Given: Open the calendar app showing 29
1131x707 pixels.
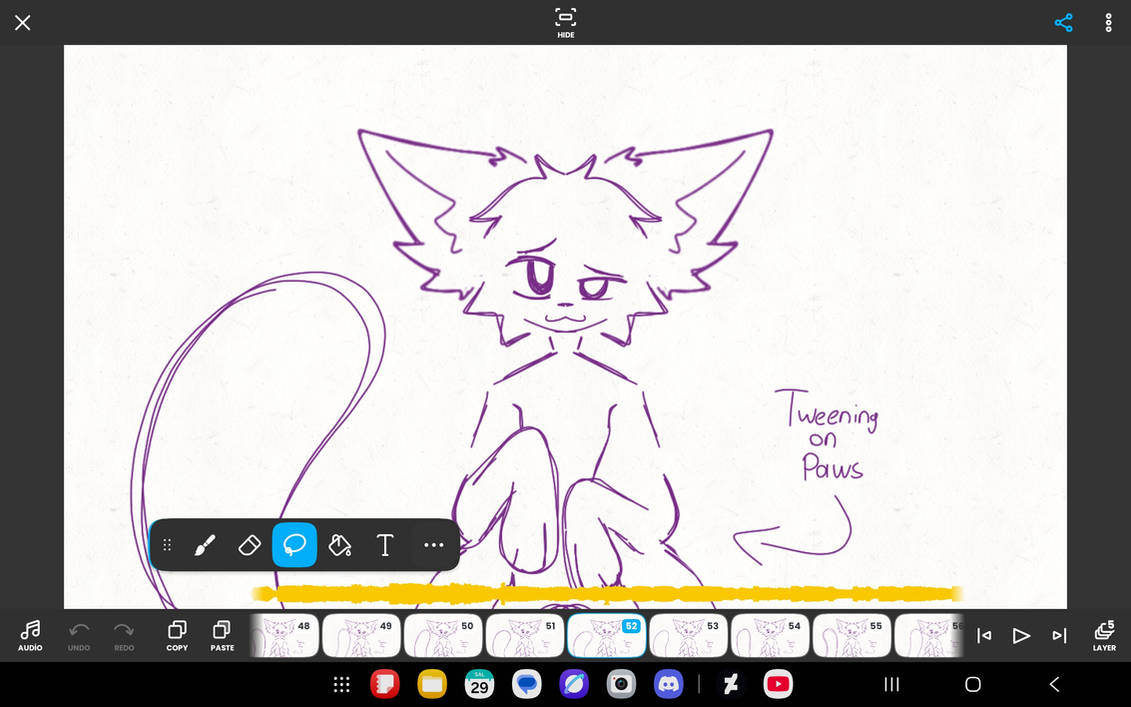Looking at the screenshot, I should pos(479,684).
